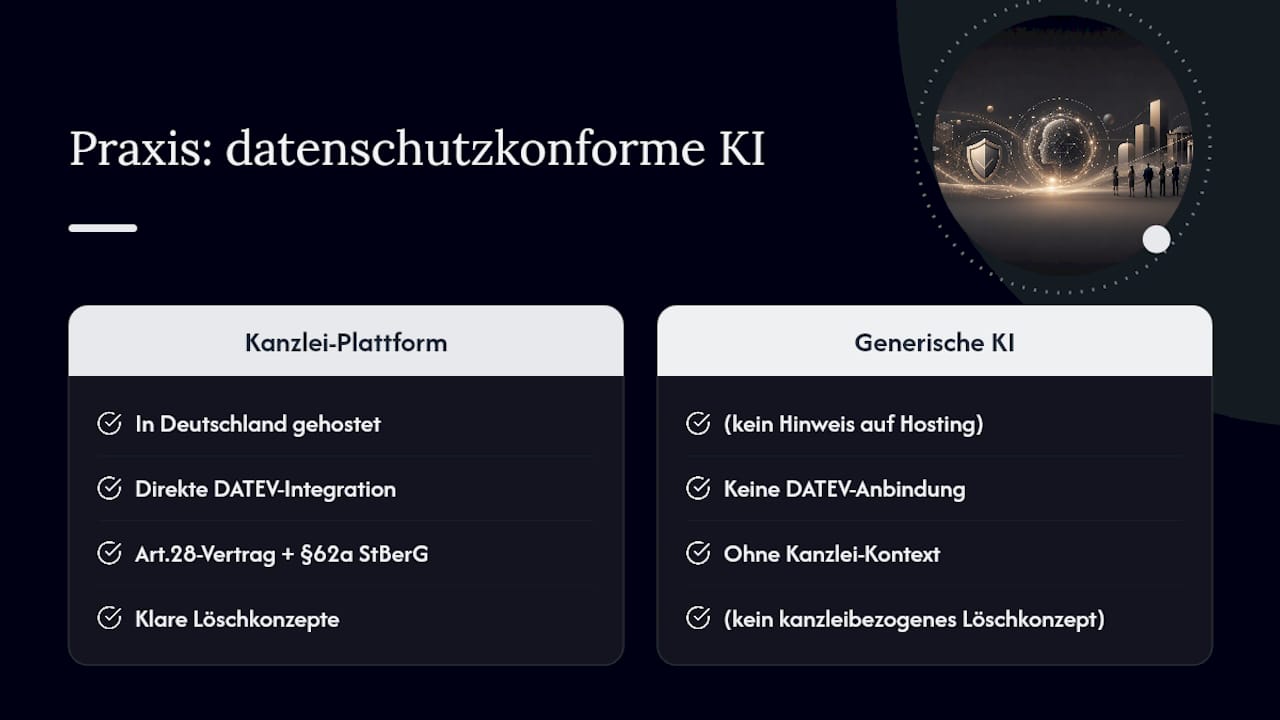Click the checkmark icon beside Direkte DATEV-Integration

click(x=109, y=489)
